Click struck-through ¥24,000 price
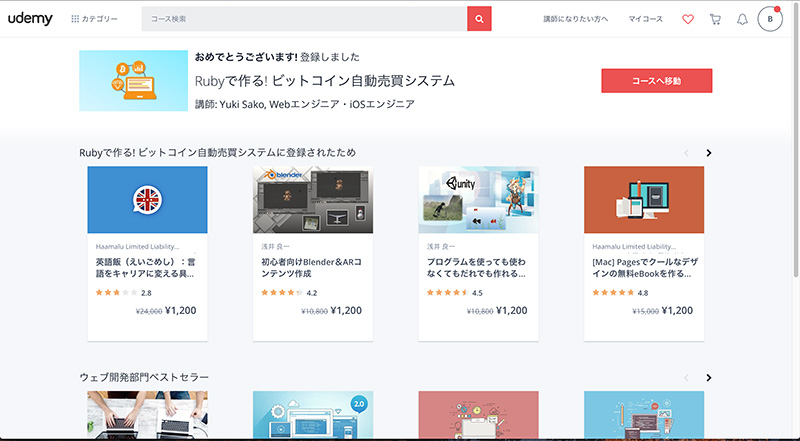Screen dimensions: 800x441 (x=149, y=311)
